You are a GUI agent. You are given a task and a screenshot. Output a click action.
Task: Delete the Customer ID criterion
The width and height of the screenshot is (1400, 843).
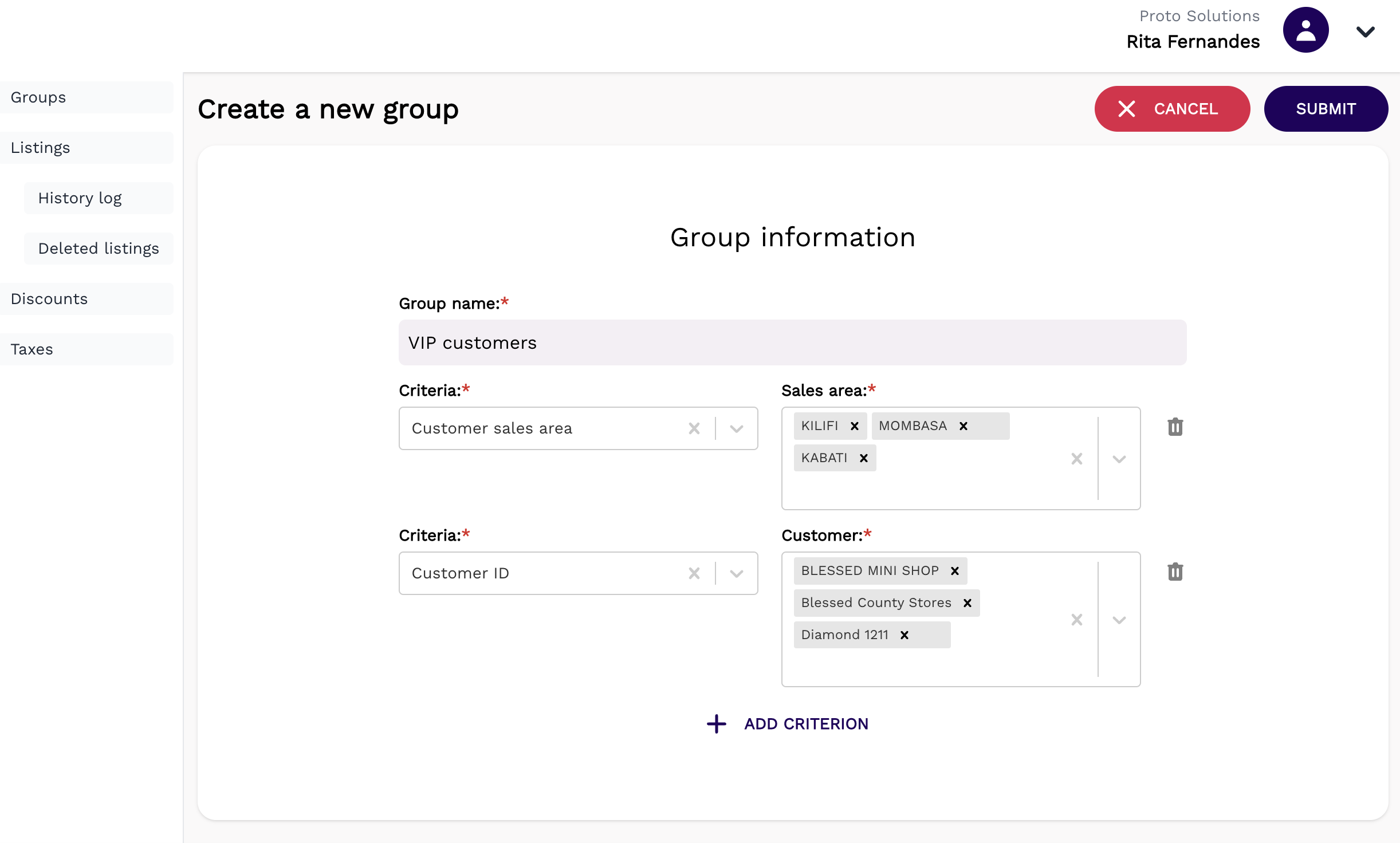tap(1175, 572)
